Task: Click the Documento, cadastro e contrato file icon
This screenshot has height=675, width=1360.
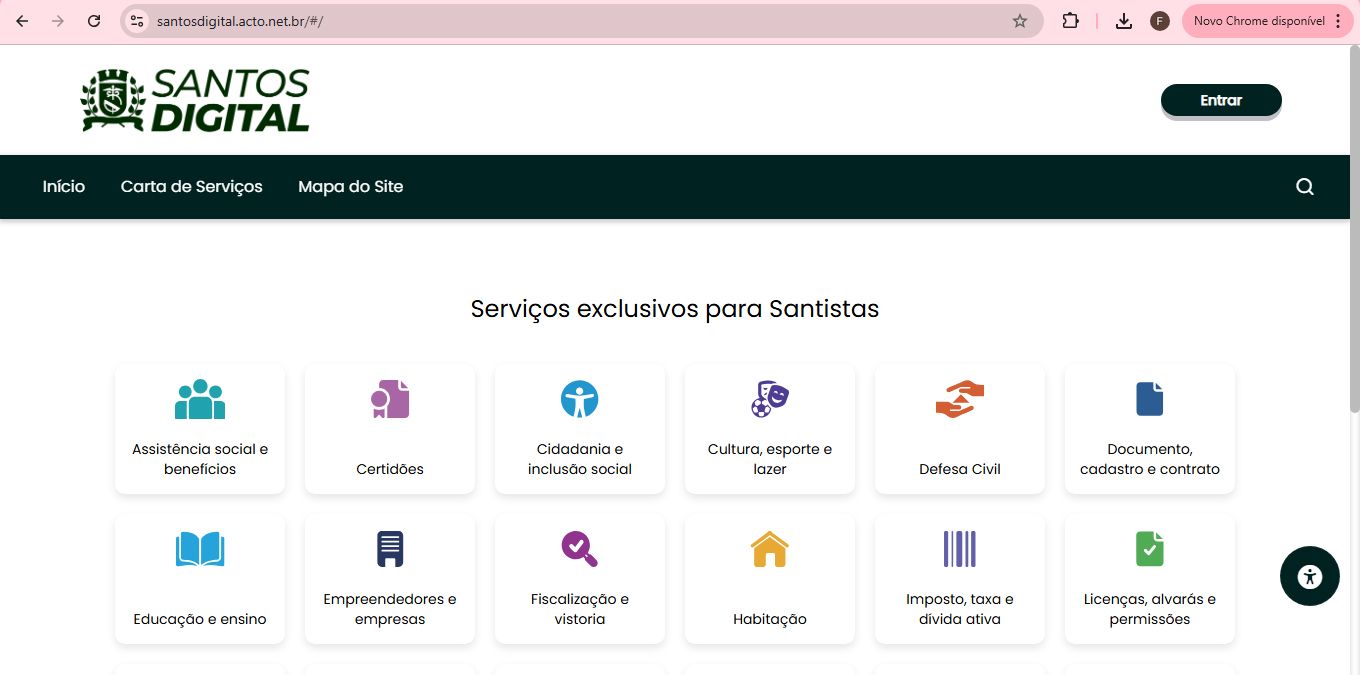Action: [1149, 398]
